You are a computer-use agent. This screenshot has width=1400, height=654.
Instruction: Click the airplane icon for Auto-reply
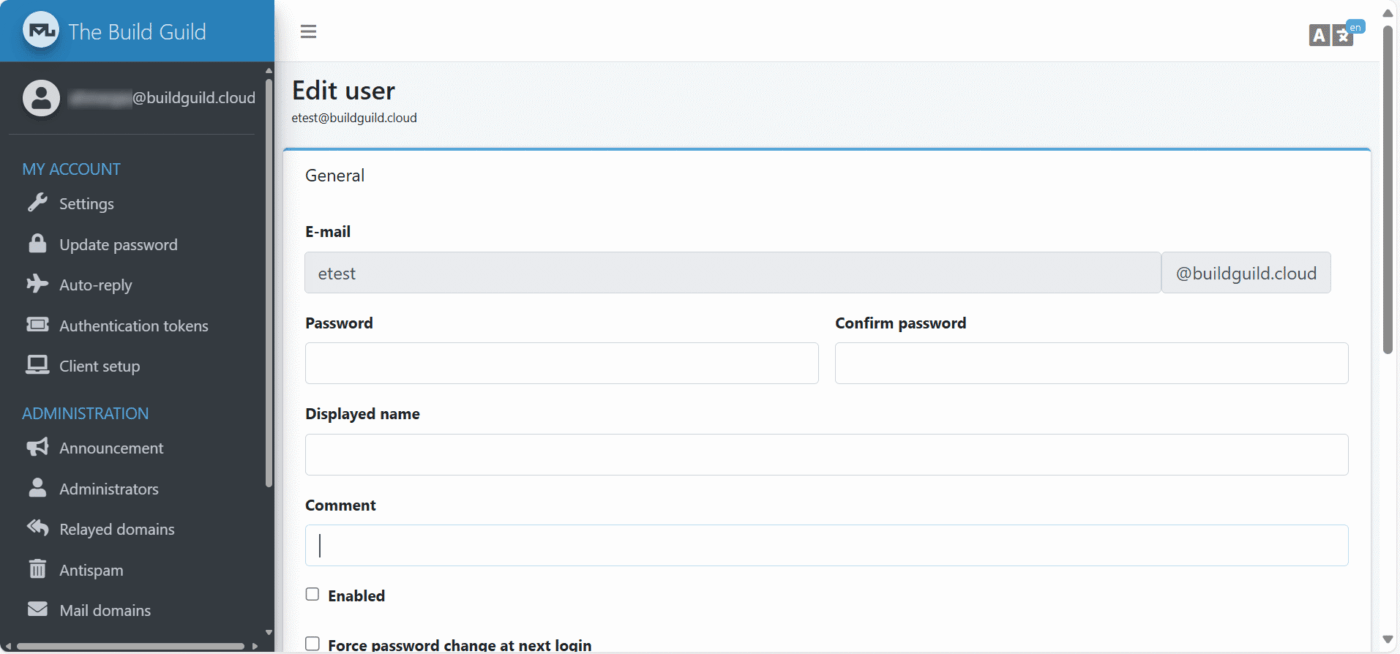37,285
